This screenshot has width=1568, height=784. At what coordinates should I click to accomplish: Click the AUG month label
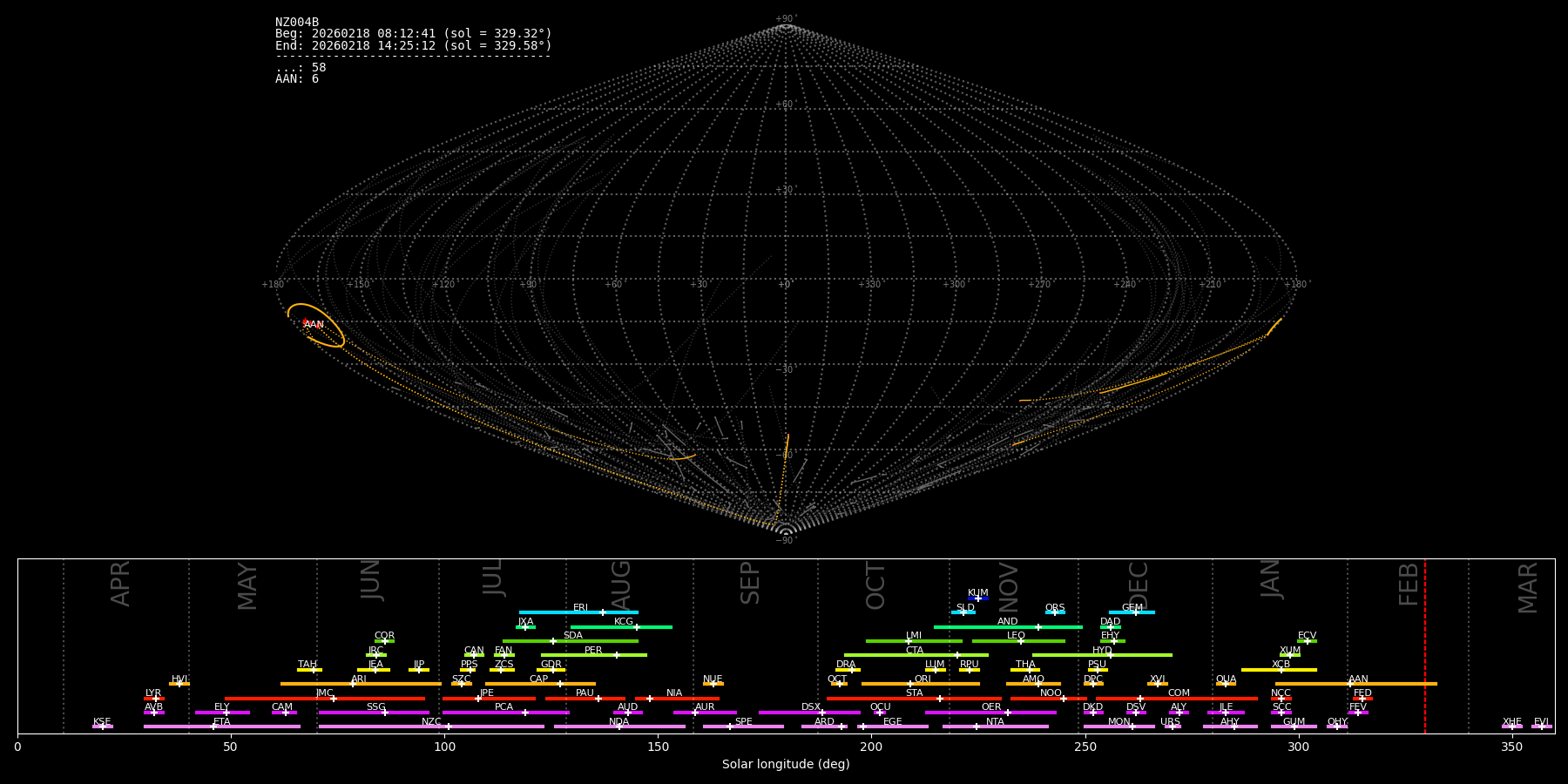pyautogui.click(x=621, y=584)
